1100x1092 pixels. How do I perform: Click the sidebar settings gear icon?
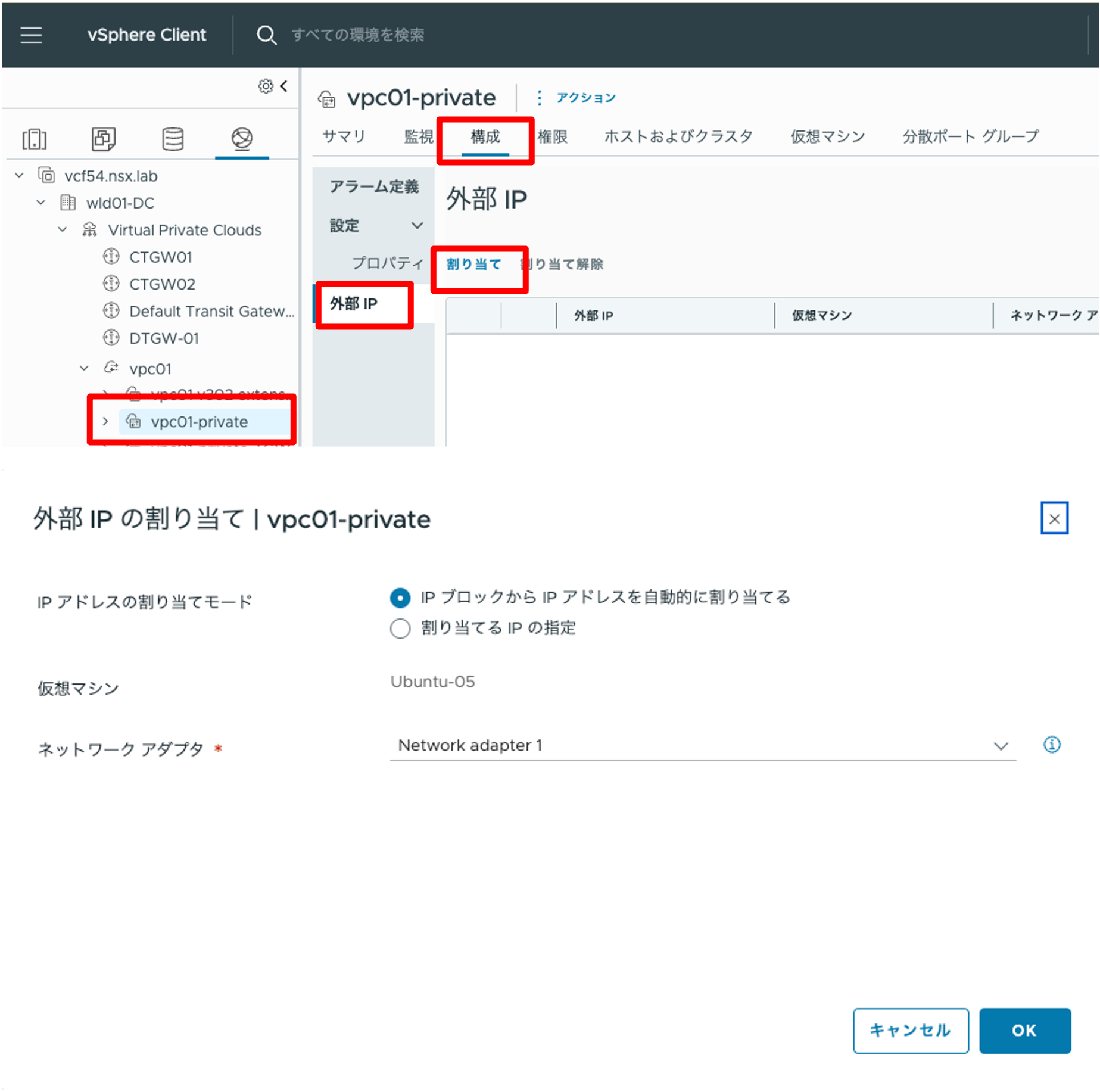point(266,86)
